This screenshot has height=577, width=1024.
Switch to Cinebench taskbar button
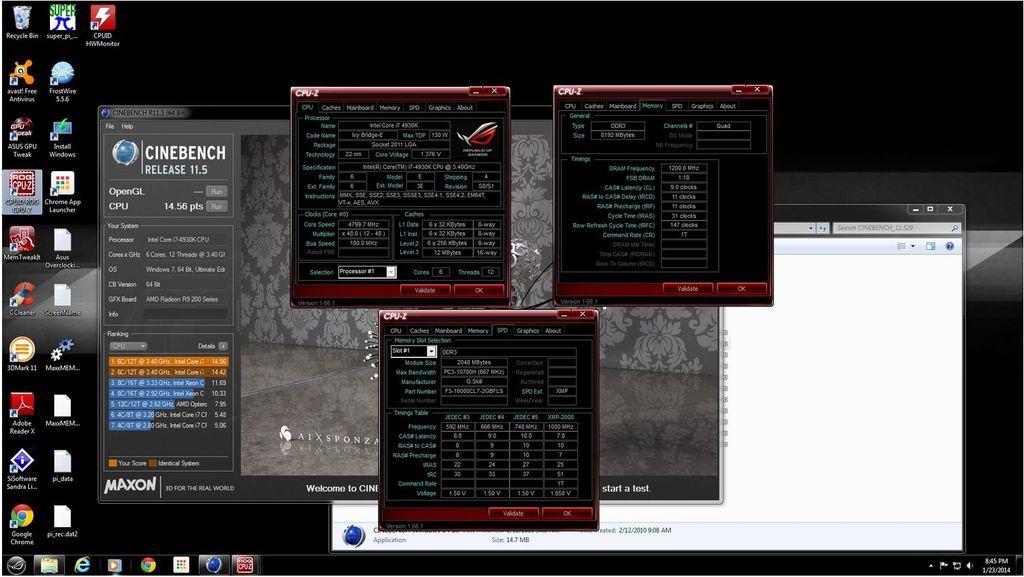[212, 565]
